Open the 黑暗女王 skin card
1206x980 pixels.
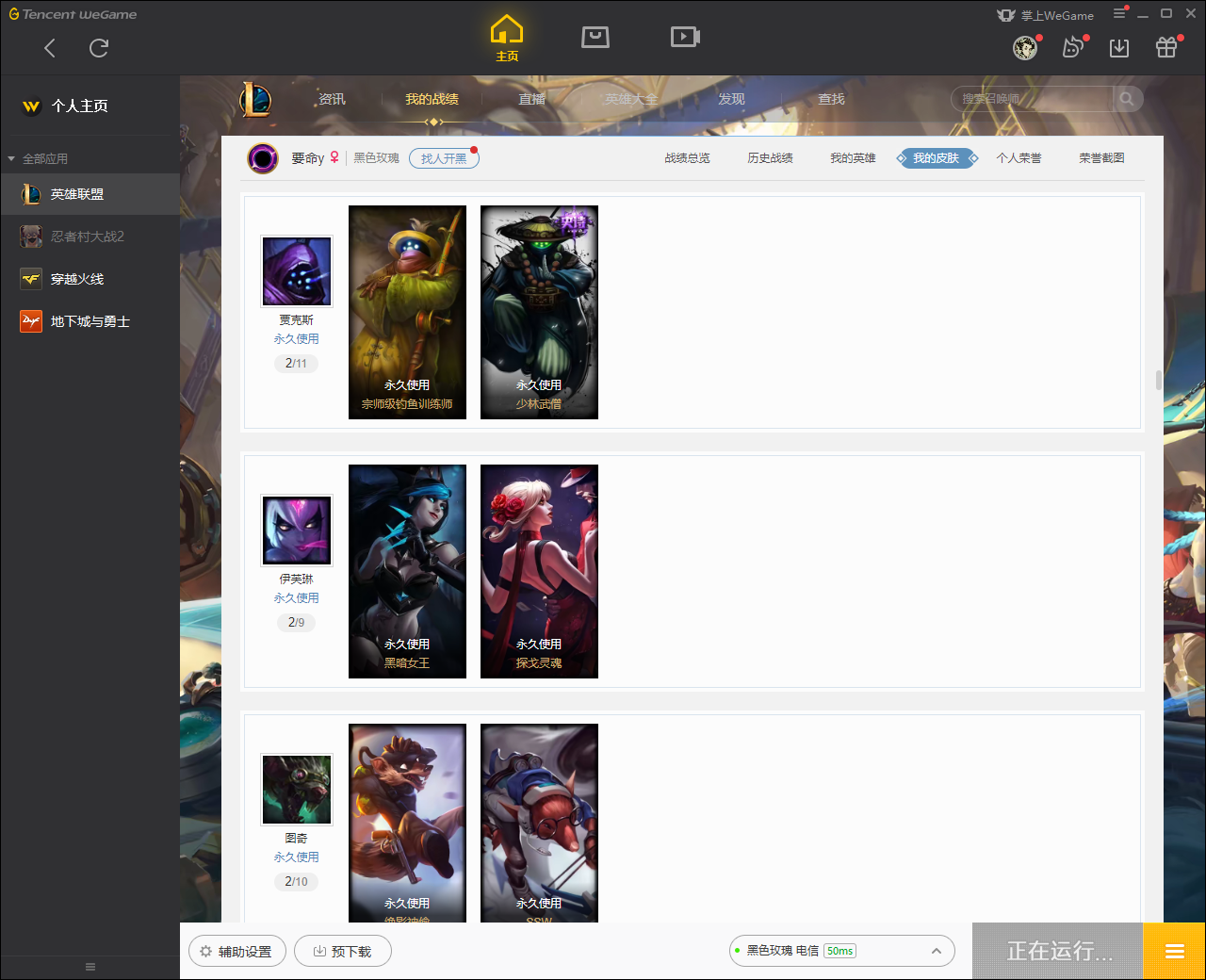point(407,571)
